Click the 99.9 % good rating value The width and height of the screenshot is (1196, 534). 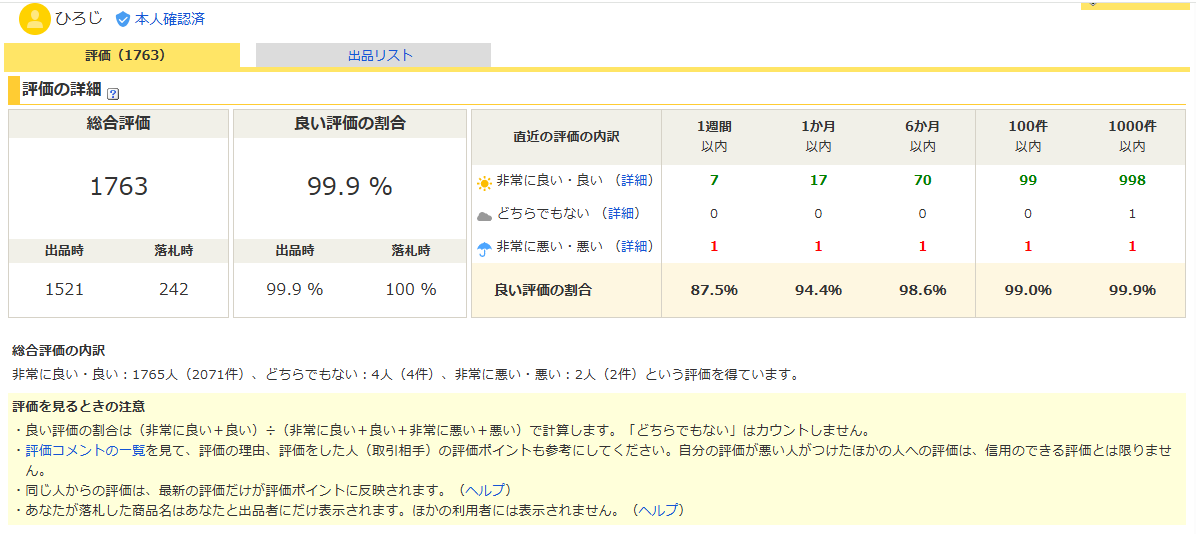349,186
